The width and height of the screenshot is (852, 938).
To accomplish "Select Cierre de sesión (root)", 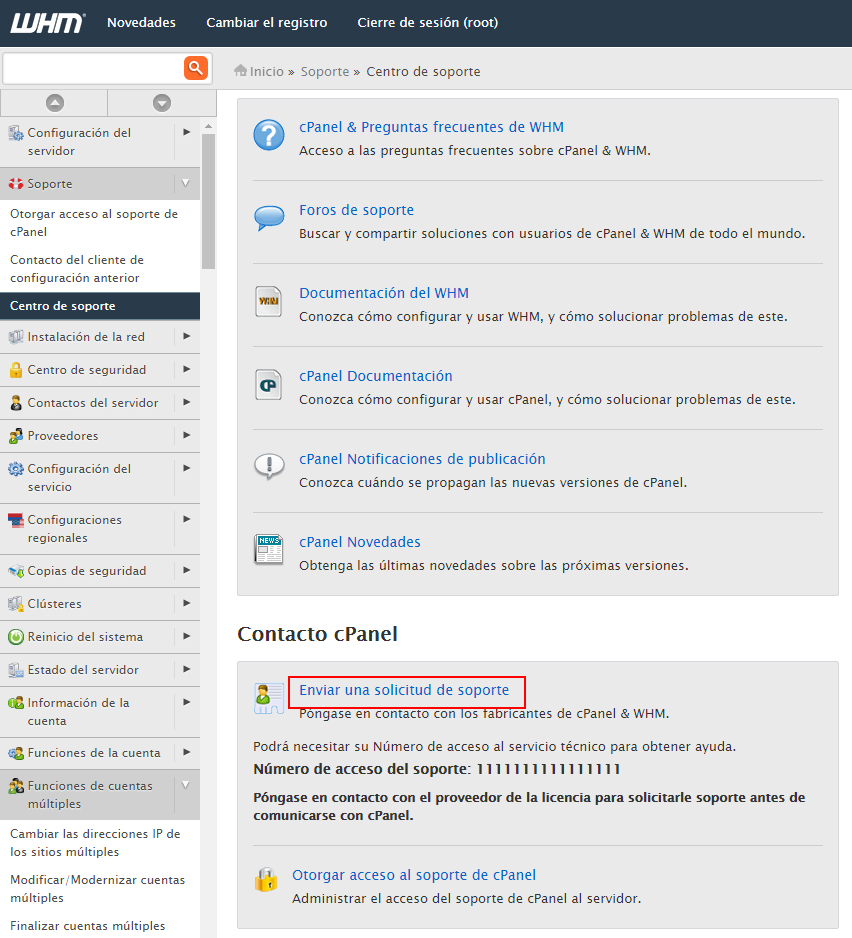I will click(x=427, y=22).
